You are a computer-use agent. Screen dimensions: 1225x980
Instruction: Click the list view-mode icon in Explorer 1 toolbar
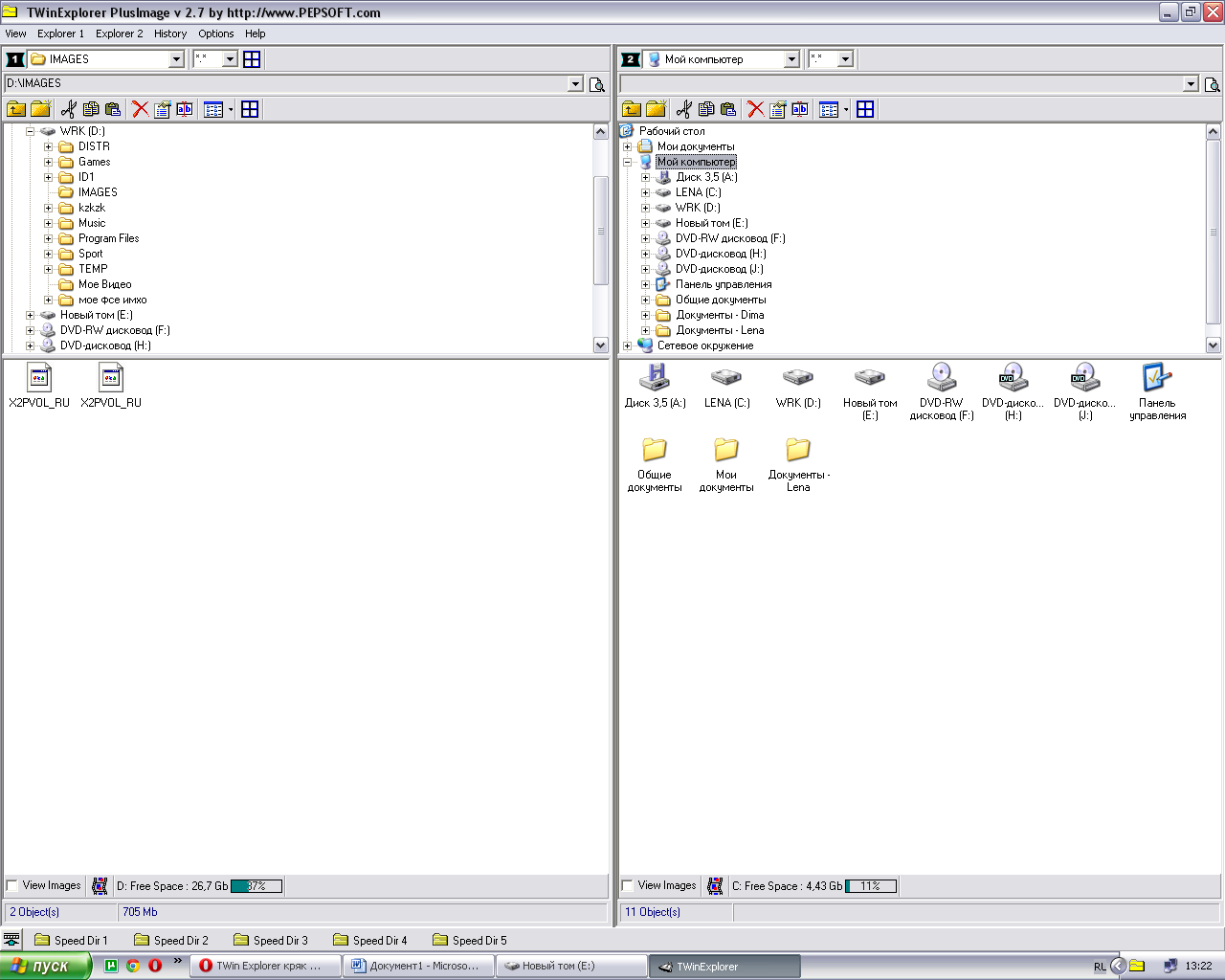213,109
